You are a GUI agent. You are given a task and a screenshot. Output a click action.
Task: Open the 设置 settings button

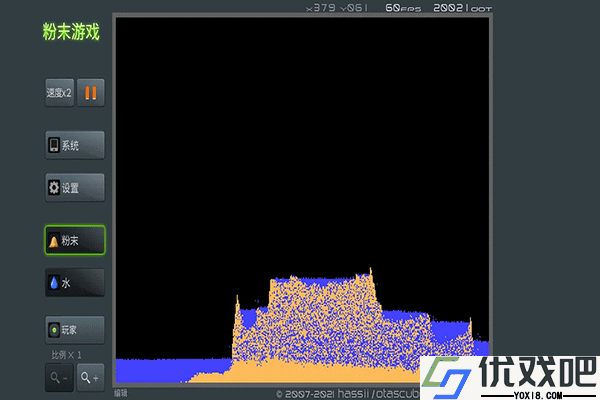[x=75, y=188]
